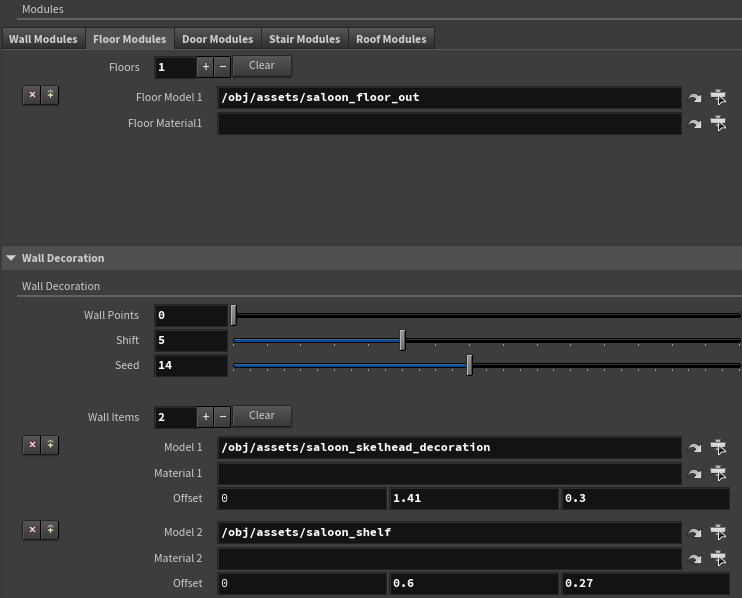Open node chooser for Material 1
Screen dimensions: 742x598
718,473
